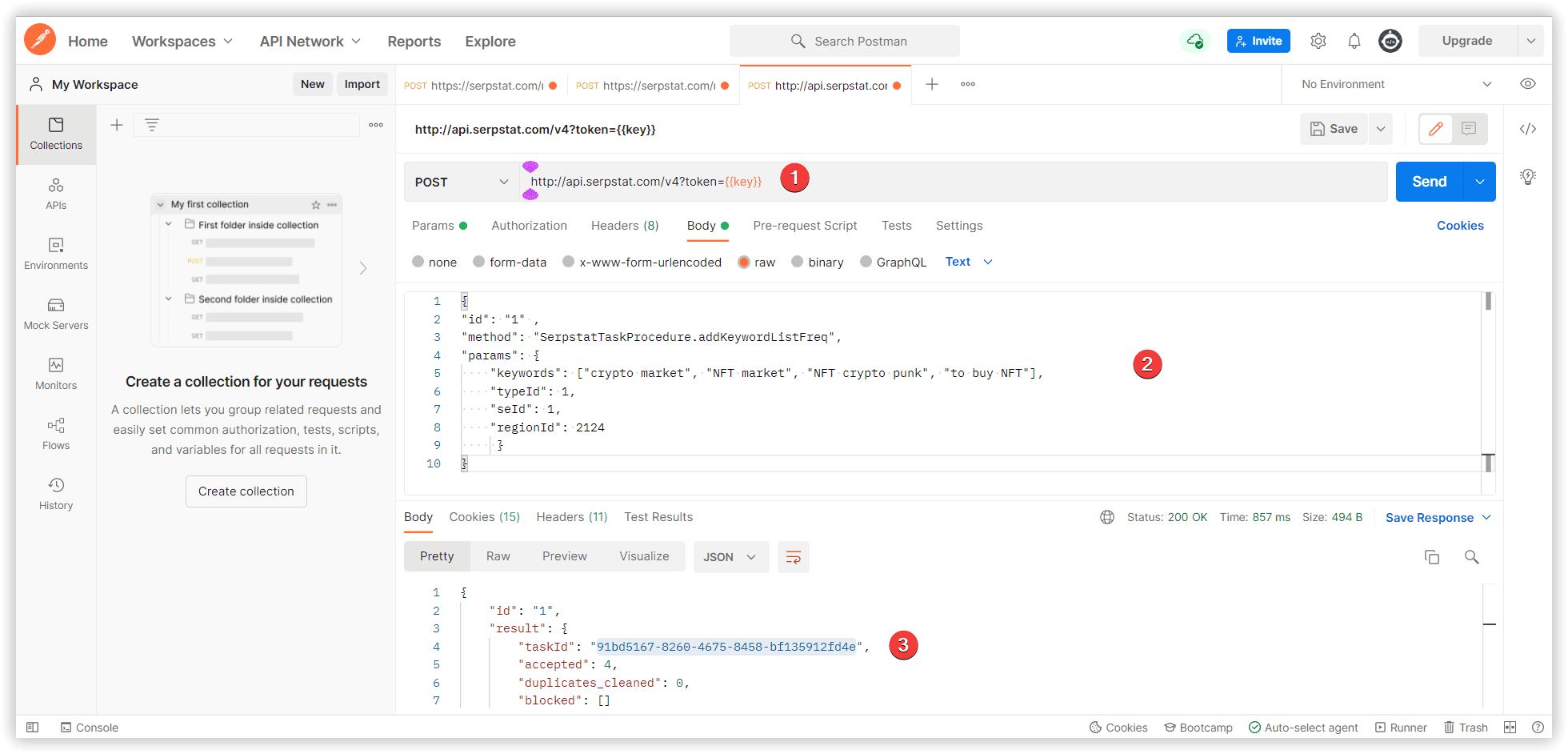This screenshot has width=1568, height=754.
Task: Click the cloud sync status icon
Action: point(1194,41)
